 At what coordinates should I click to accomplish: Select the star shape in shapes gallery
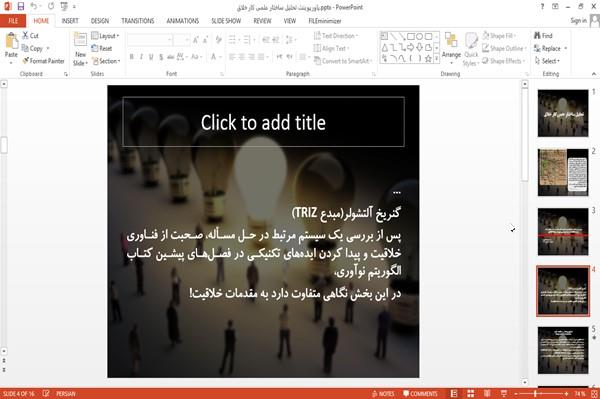tap(428, 59)
